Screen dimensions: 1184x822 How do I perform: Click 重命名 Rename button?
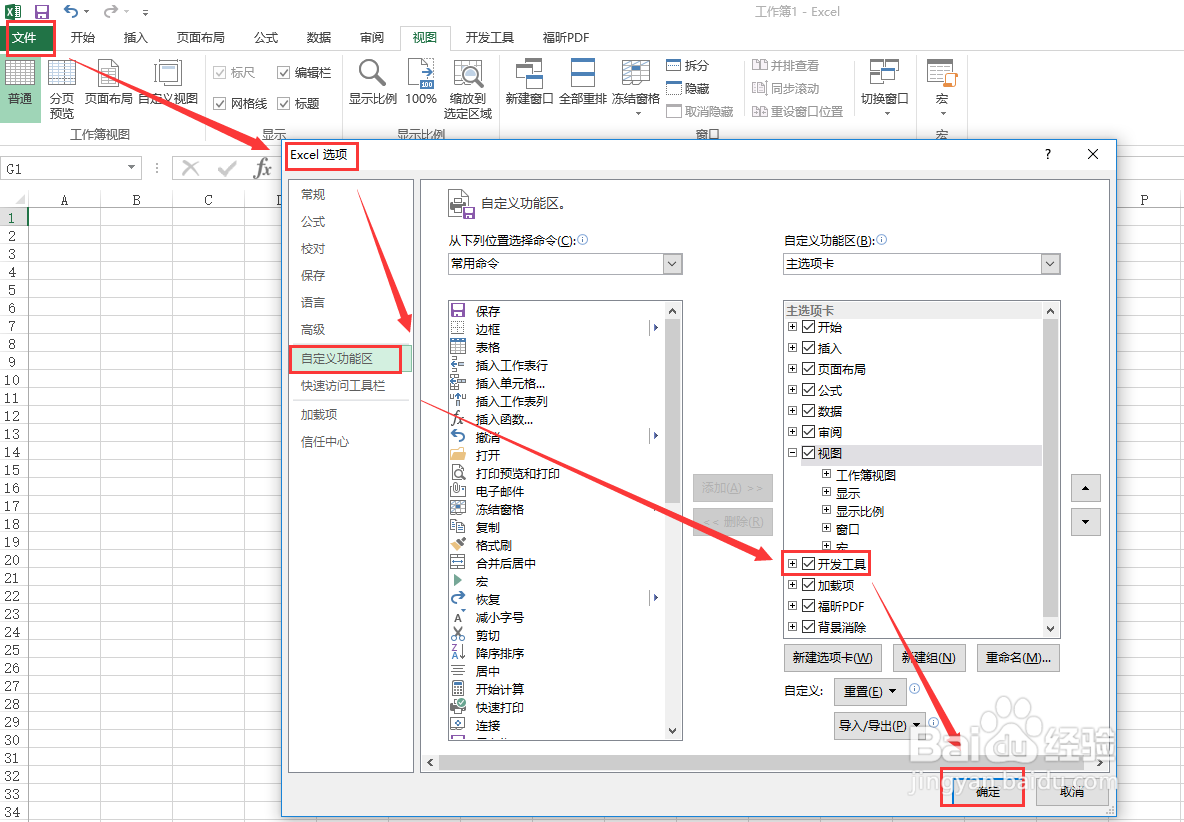point(1018,657)
